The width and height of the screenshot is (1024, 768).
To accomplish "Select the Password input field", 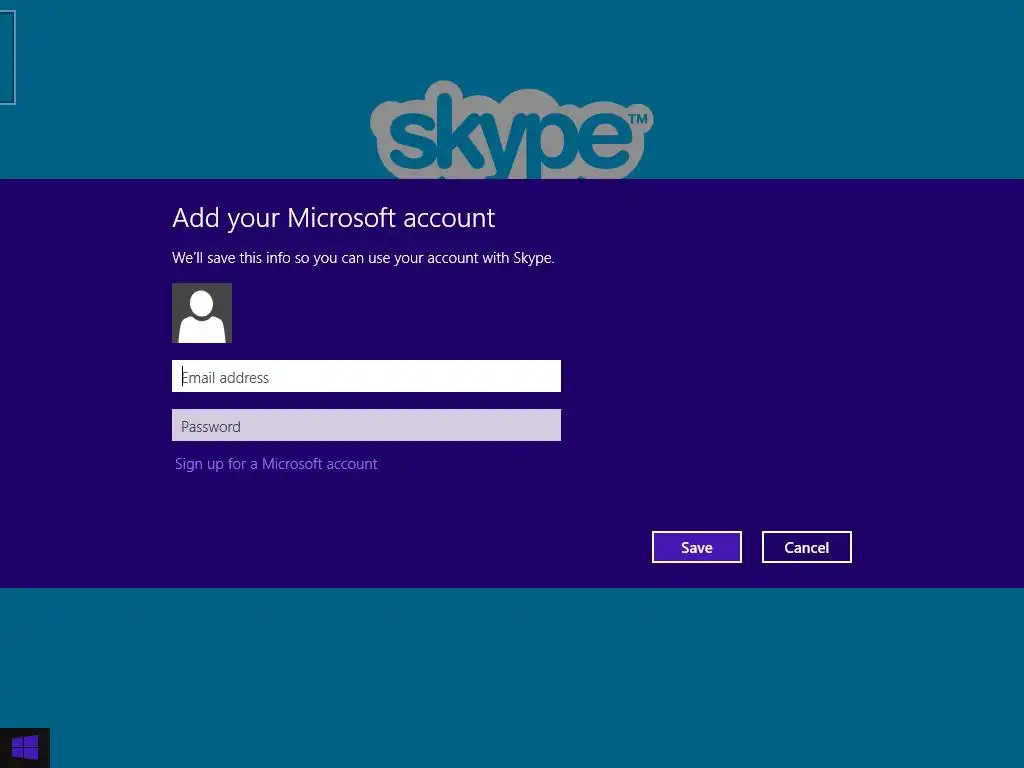I will (366, 425).
